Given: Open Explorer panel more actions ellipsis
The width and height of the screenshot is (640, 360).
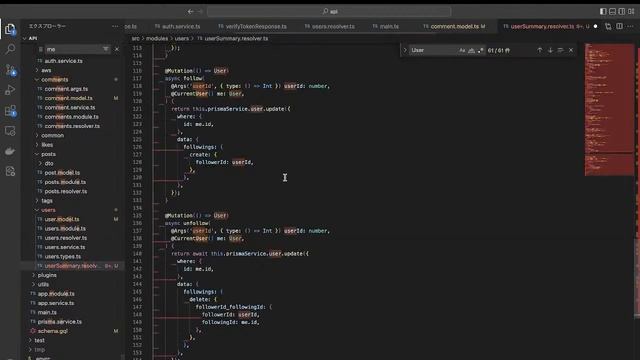Looking at the screenshot, I should click(115, 26).
